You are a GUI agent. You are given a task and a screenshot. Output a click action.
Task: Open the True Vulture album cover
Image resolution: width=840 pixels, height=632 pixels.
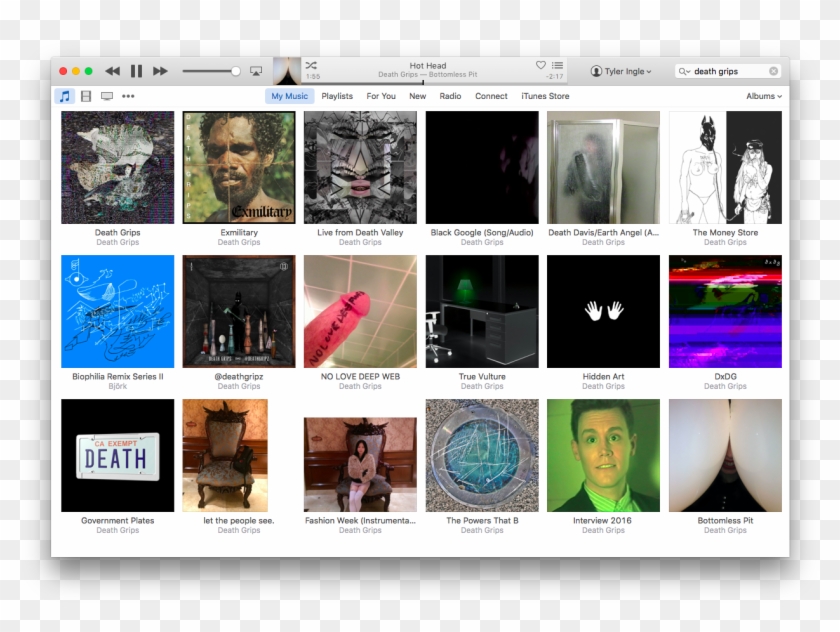482,311
